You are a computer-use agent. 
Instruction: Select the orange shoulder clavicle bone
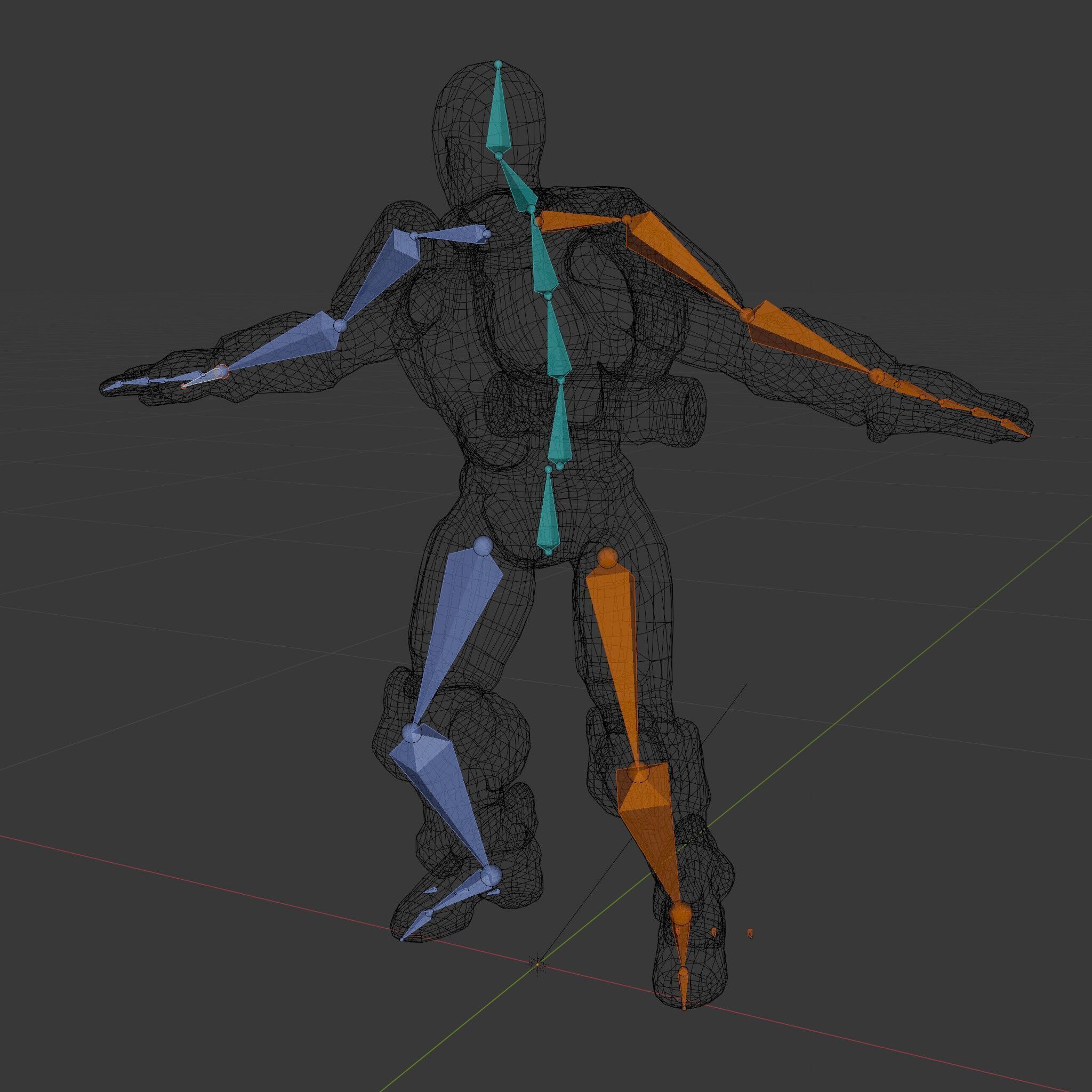coord(582,220)
